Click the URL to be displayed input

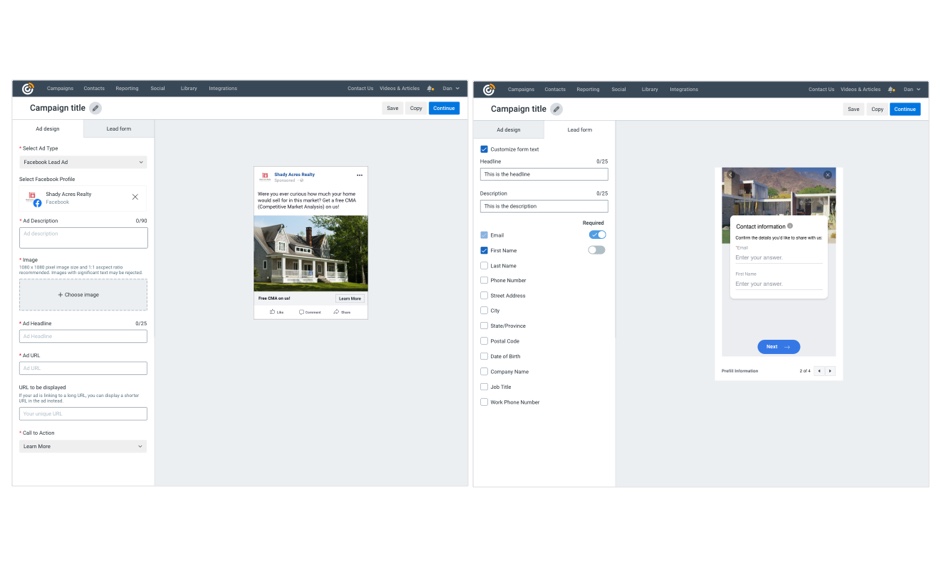[x=83, y=414]
